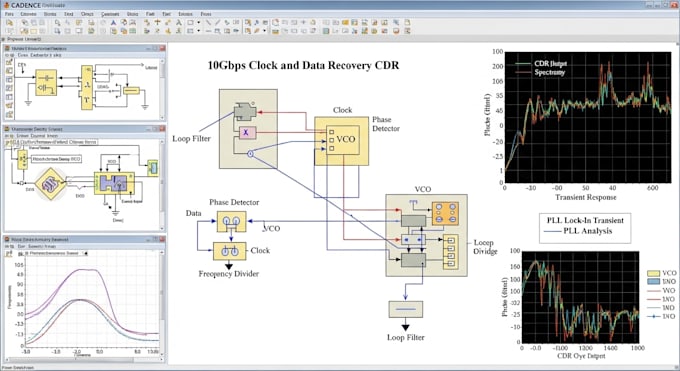Click the 'Loeep Dividge' label beside the VCO module

(x=485, y=247)
